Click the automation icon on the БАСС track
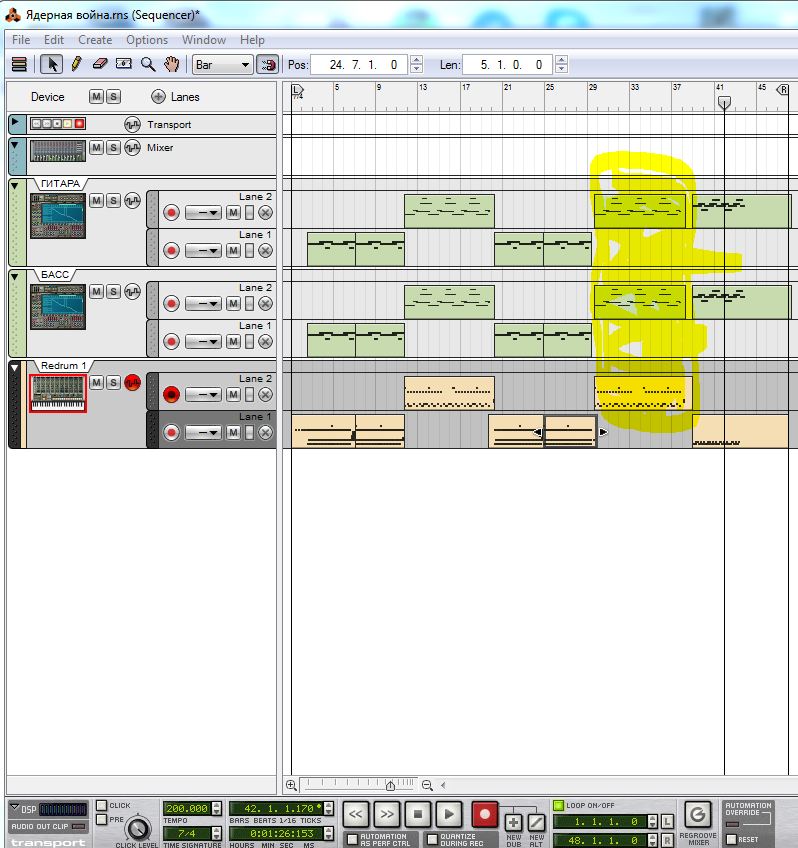 coord(132,292)
